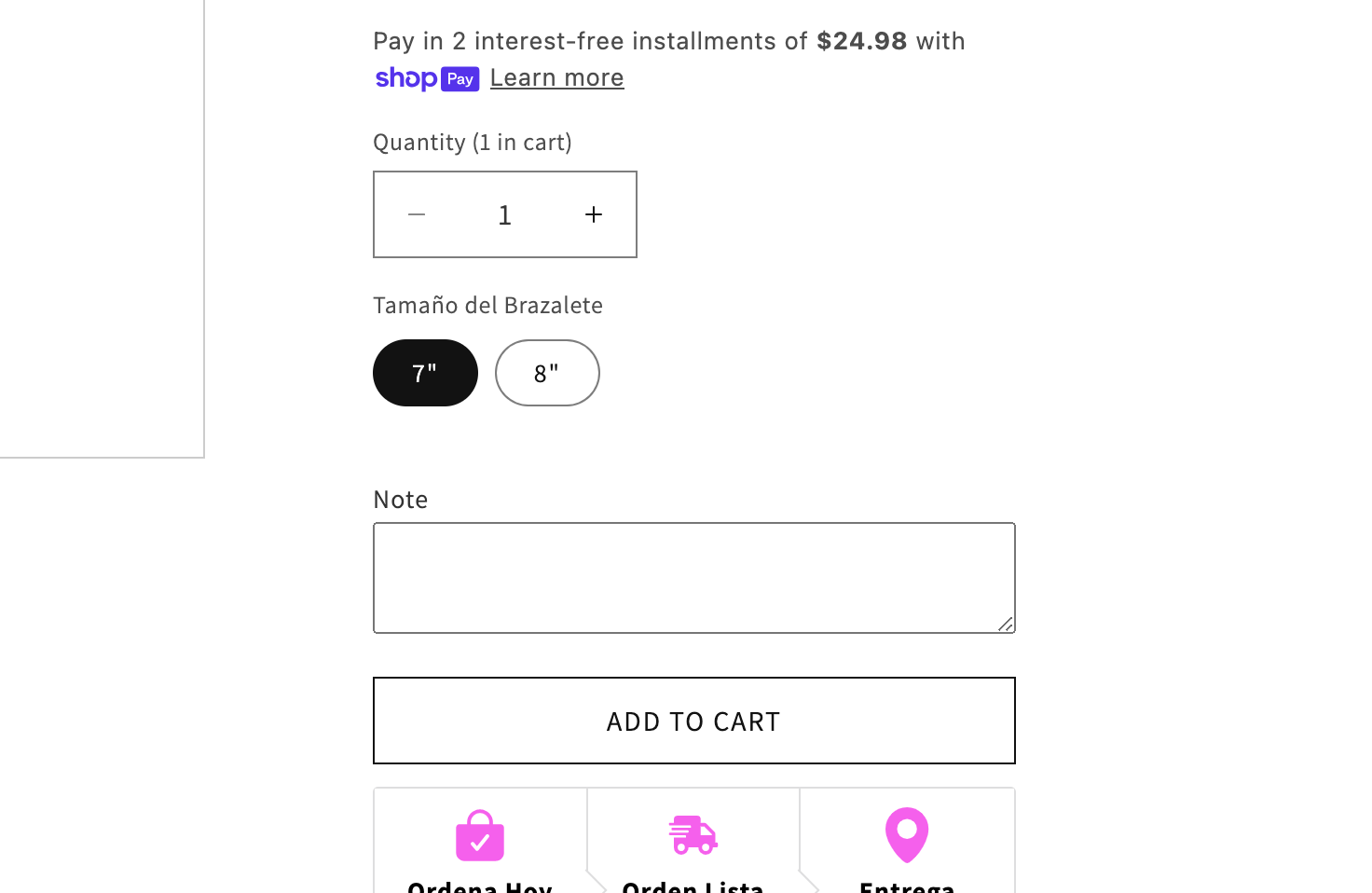This screenshot has width=1372, height=893.
Task: Click the Tamaño del Brazalete label
Action: point(487,305)
